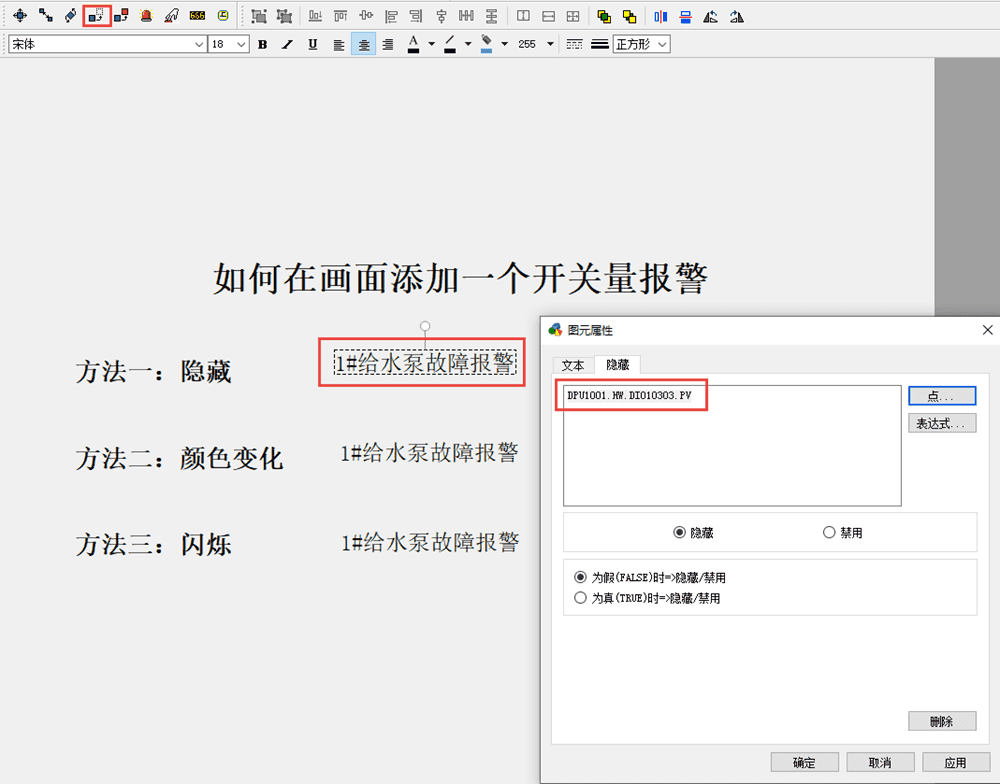The image size is (1000, 784).
Task: Select the move/pan crosshair tool icon
Action: [x=20, y=16]
